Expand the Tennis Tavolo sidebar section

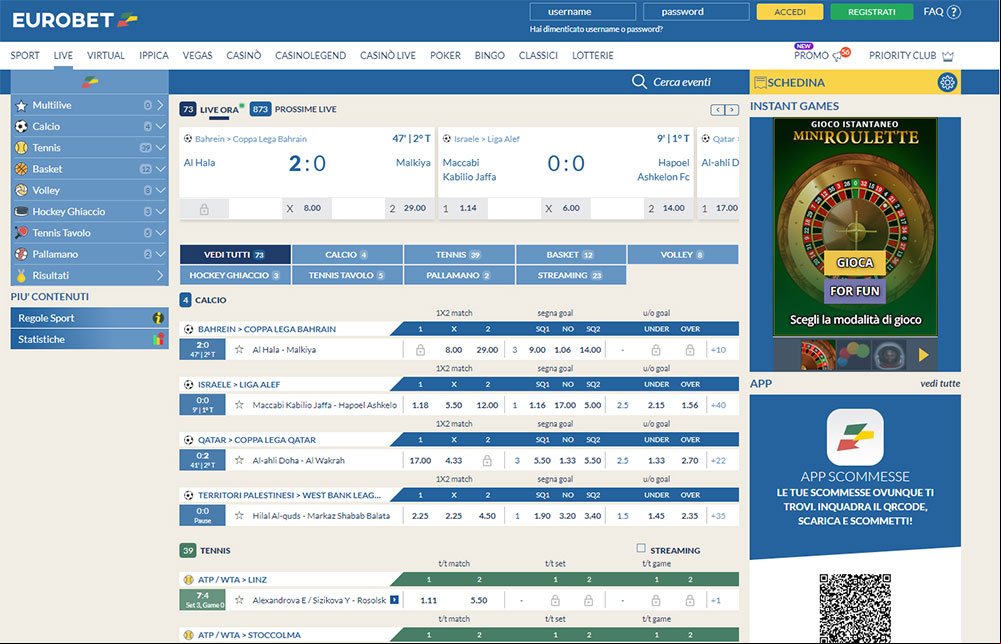(160, 232)
